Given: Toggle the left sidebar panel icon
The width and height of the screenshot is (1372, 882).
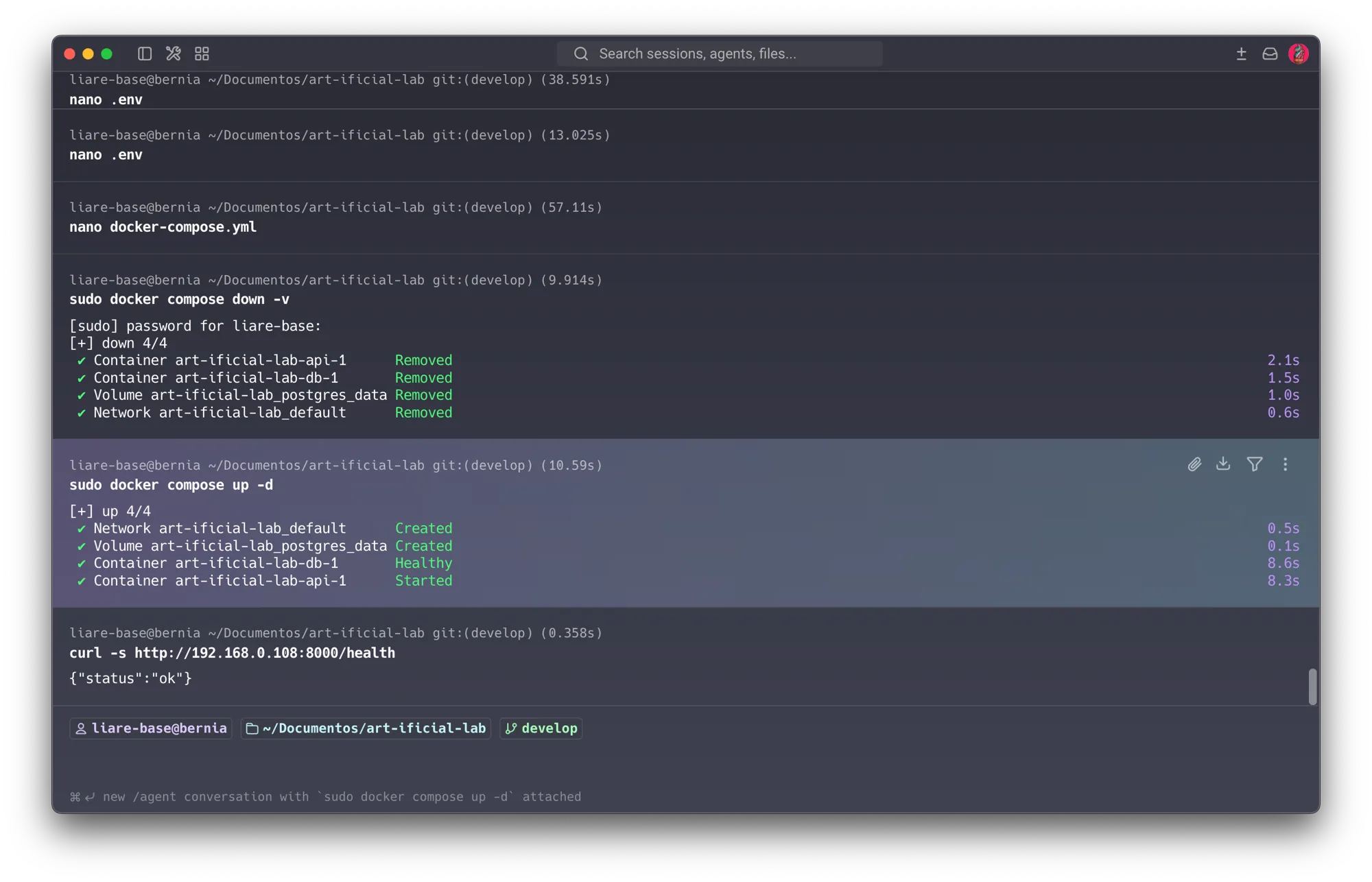Looking at the screenshot, I should [144, 53].
